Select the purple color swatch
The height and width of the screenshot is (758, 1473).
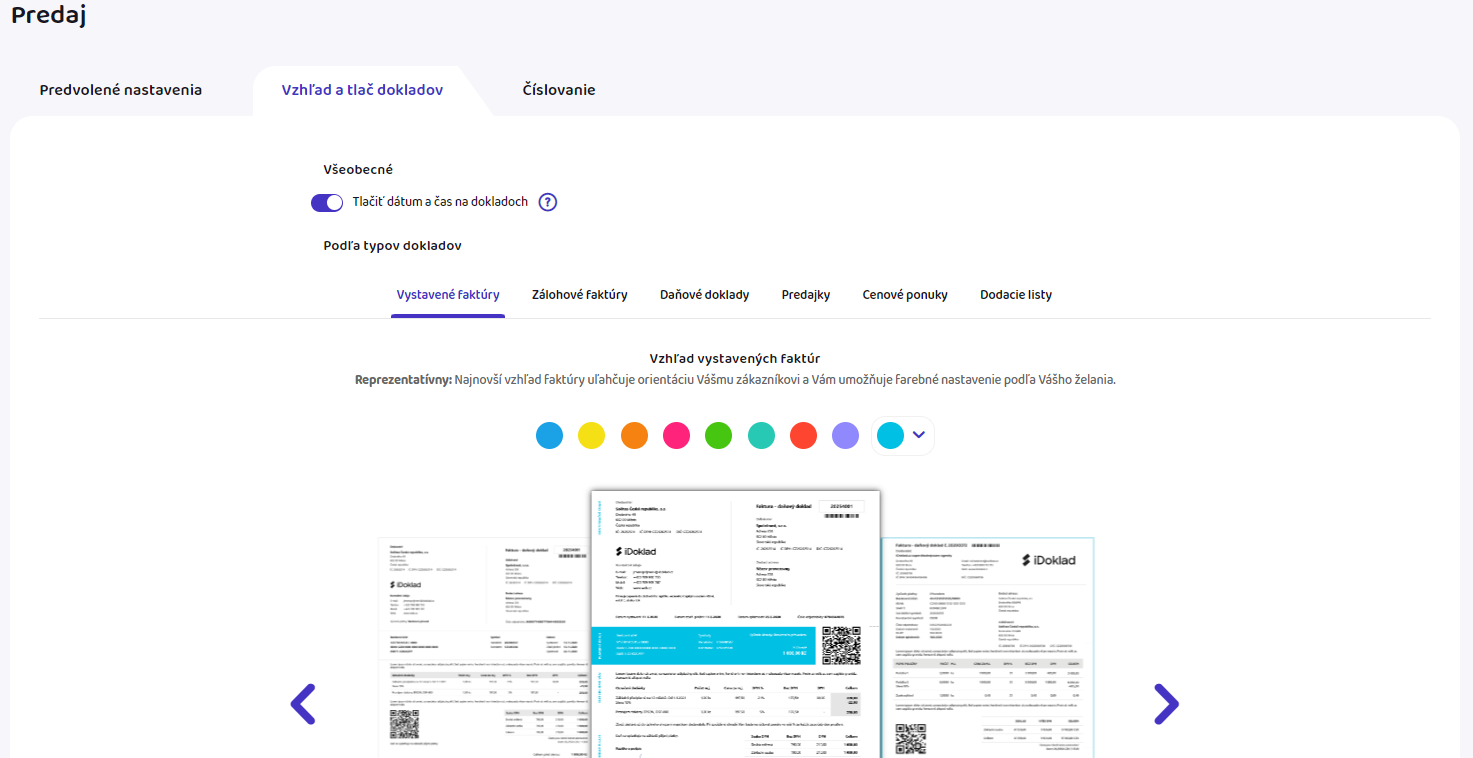[846, 436]
